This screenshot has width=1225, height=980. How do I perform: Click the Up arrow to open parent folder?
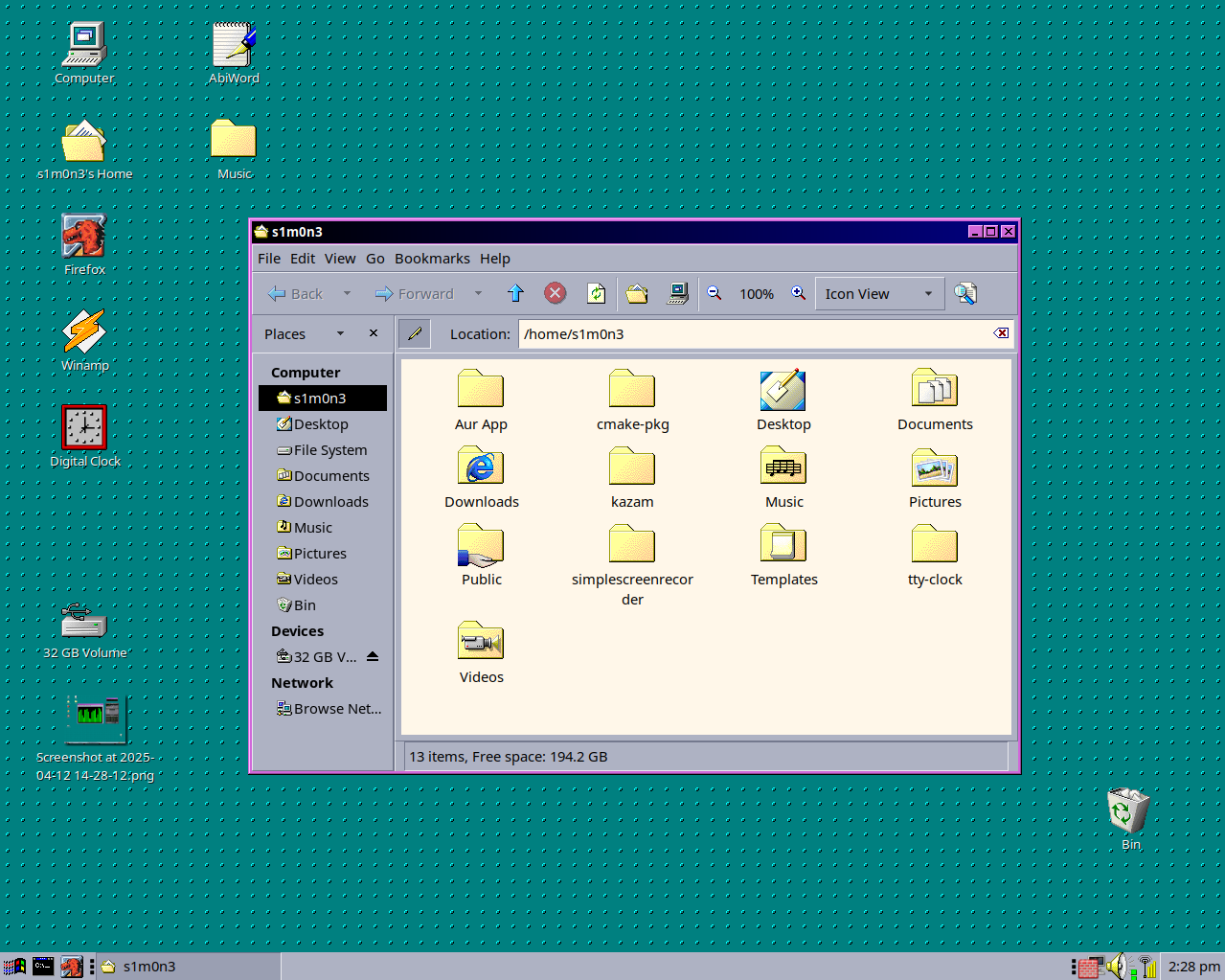515,294
